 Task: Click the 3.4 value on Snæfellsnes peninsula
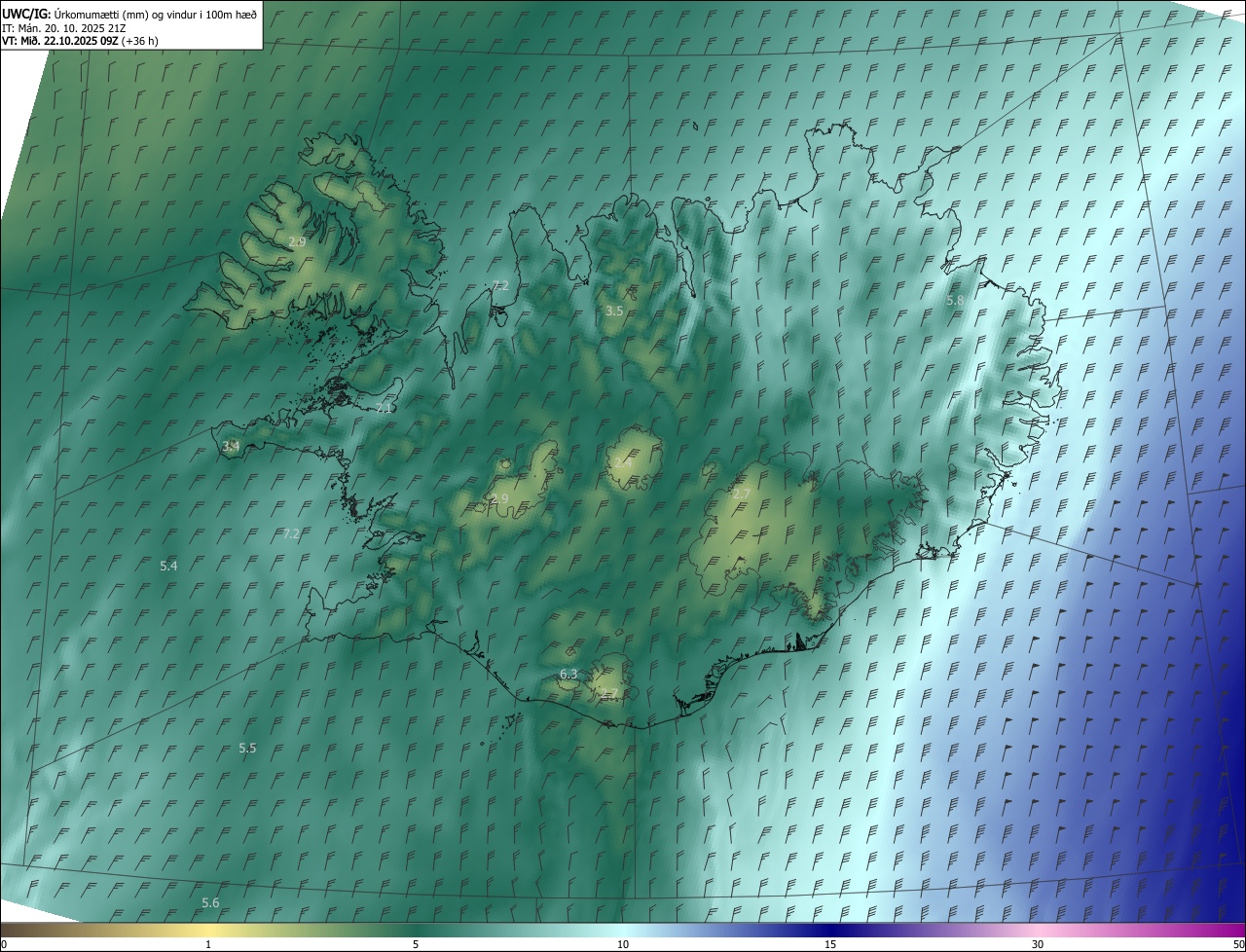pos(231,447)
